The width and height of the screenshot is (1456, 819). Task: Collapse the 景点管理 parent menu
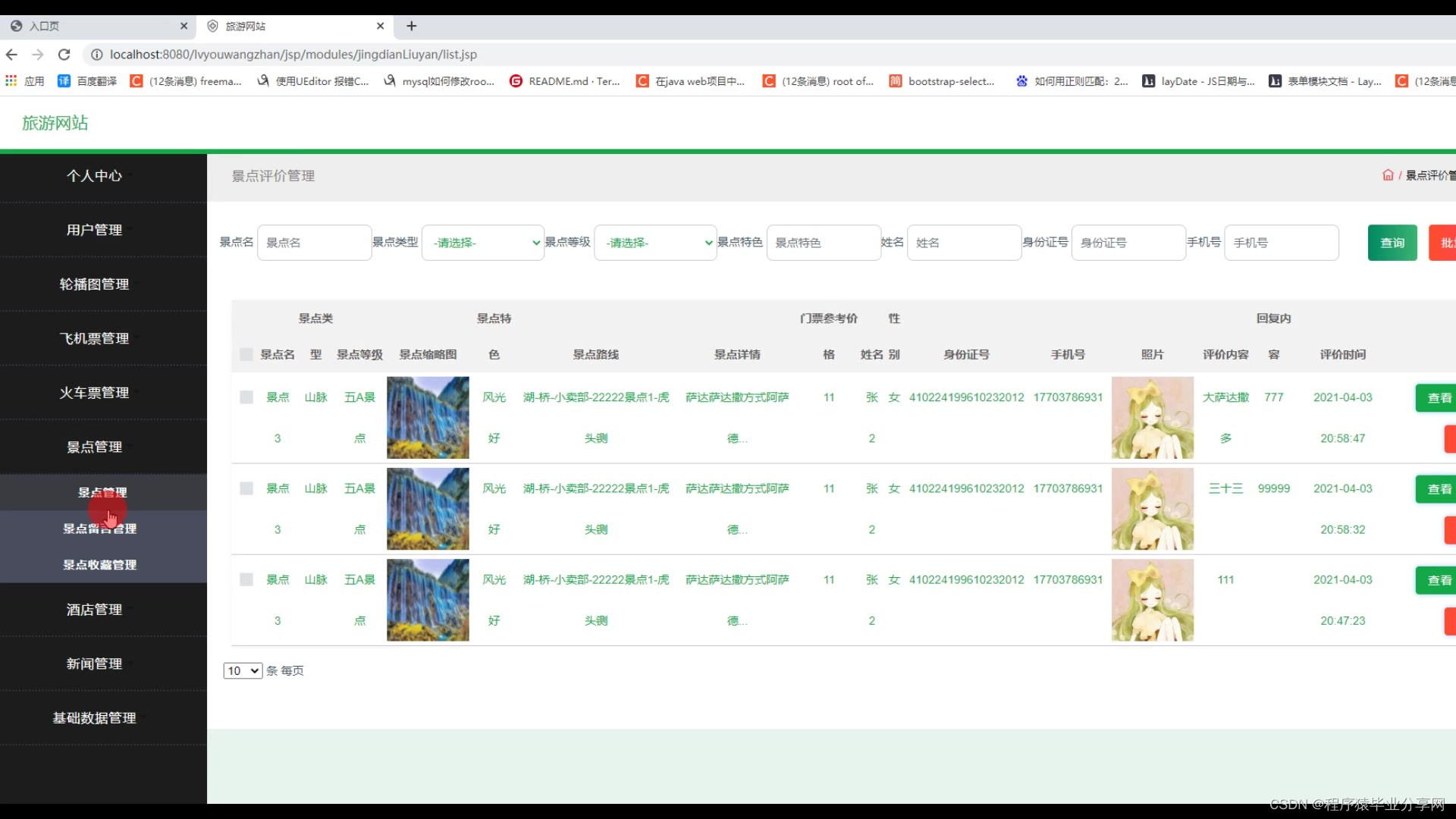point(94,447)
